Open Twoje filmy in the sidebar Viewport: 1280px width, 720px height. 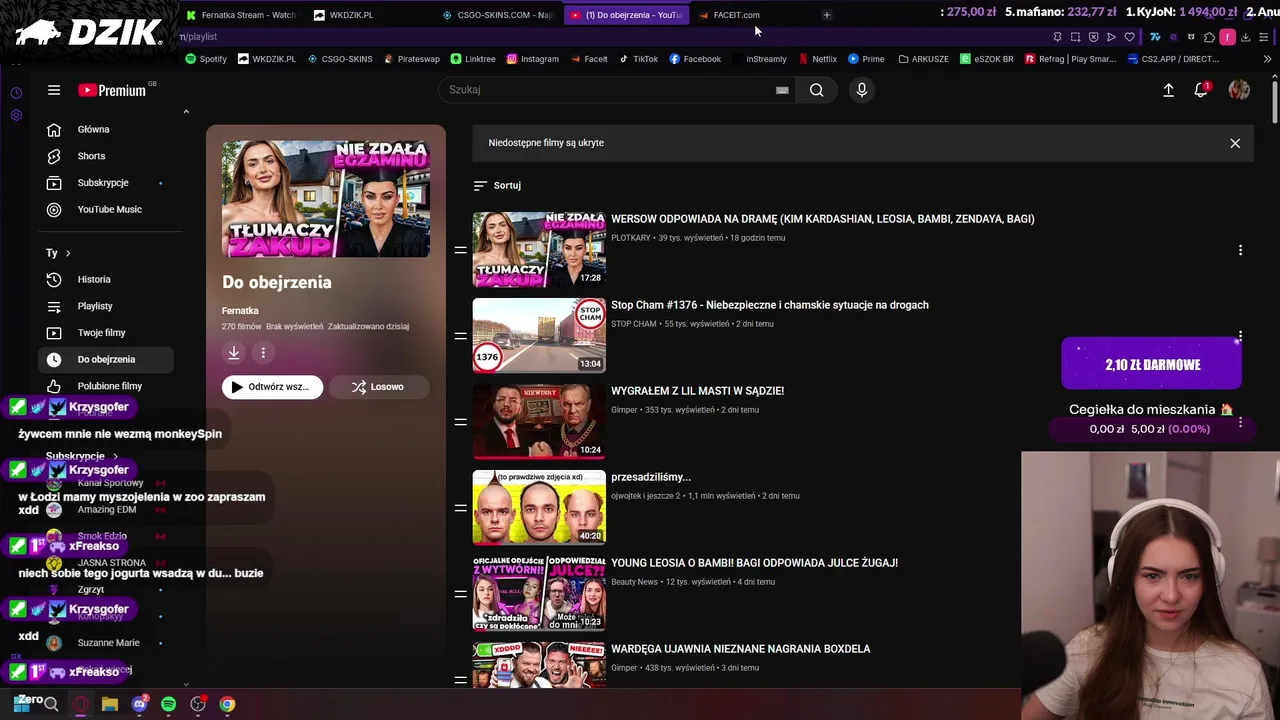click(x=106, y=332)
